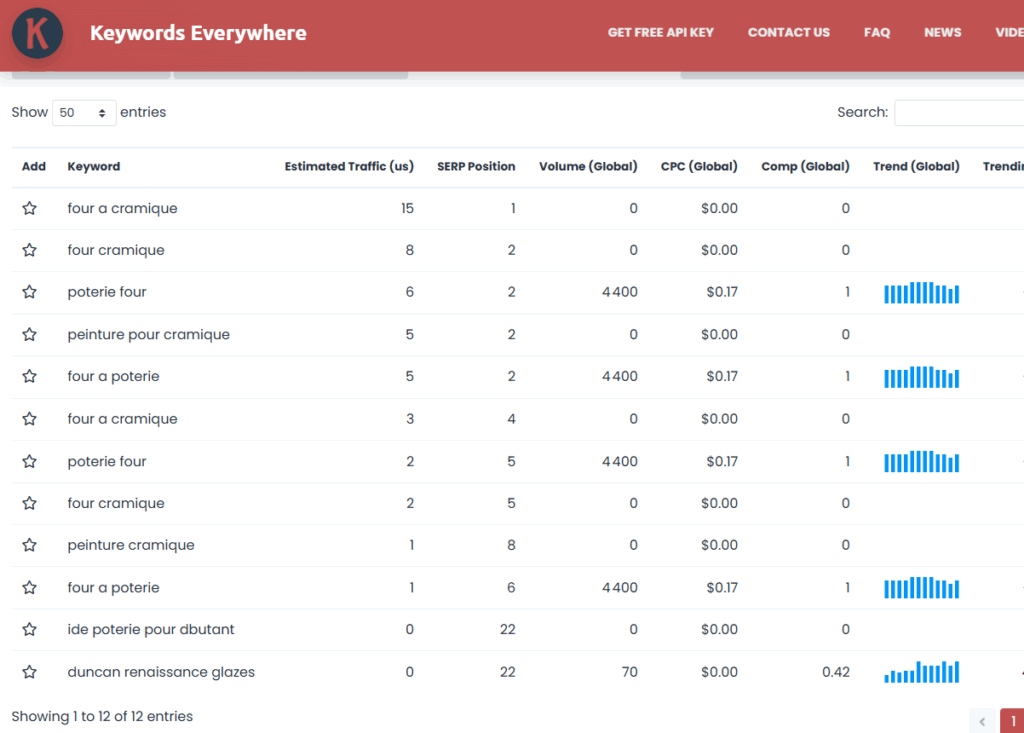1024x733 pixels.
Task: Click 'Showing 1 to 12 of 12 entries' text
Action: point(102,716)
